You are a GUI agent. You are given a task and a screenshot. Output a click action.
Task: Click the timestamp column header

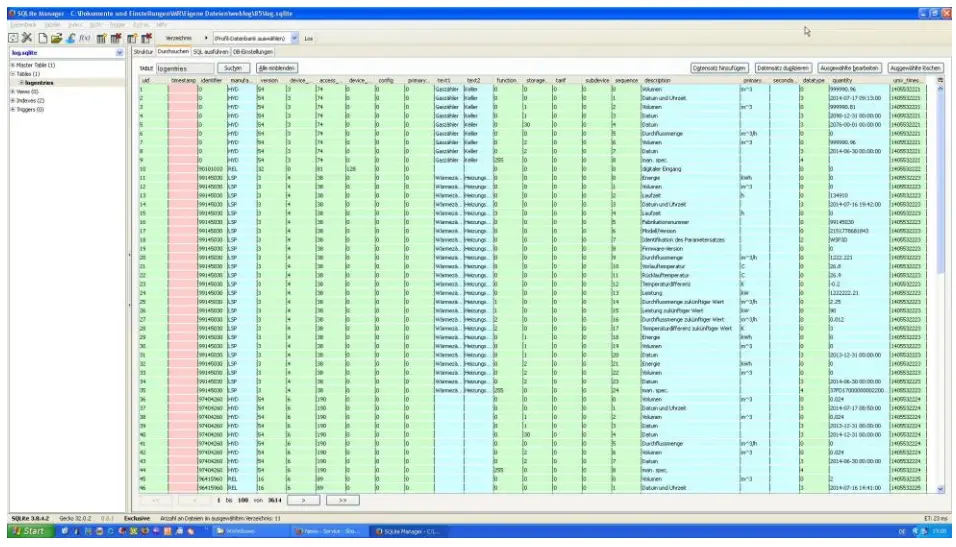tap(183, 80)
